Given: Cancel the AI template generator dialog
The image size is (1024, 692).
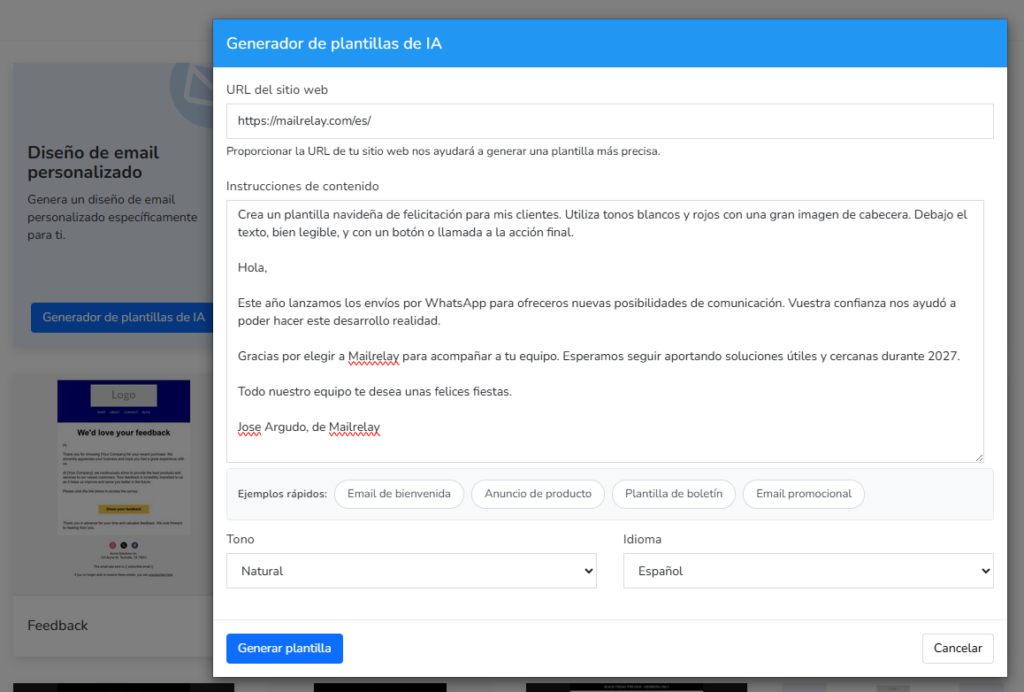Looking at the screenshot, I should [x=957, y=648].
